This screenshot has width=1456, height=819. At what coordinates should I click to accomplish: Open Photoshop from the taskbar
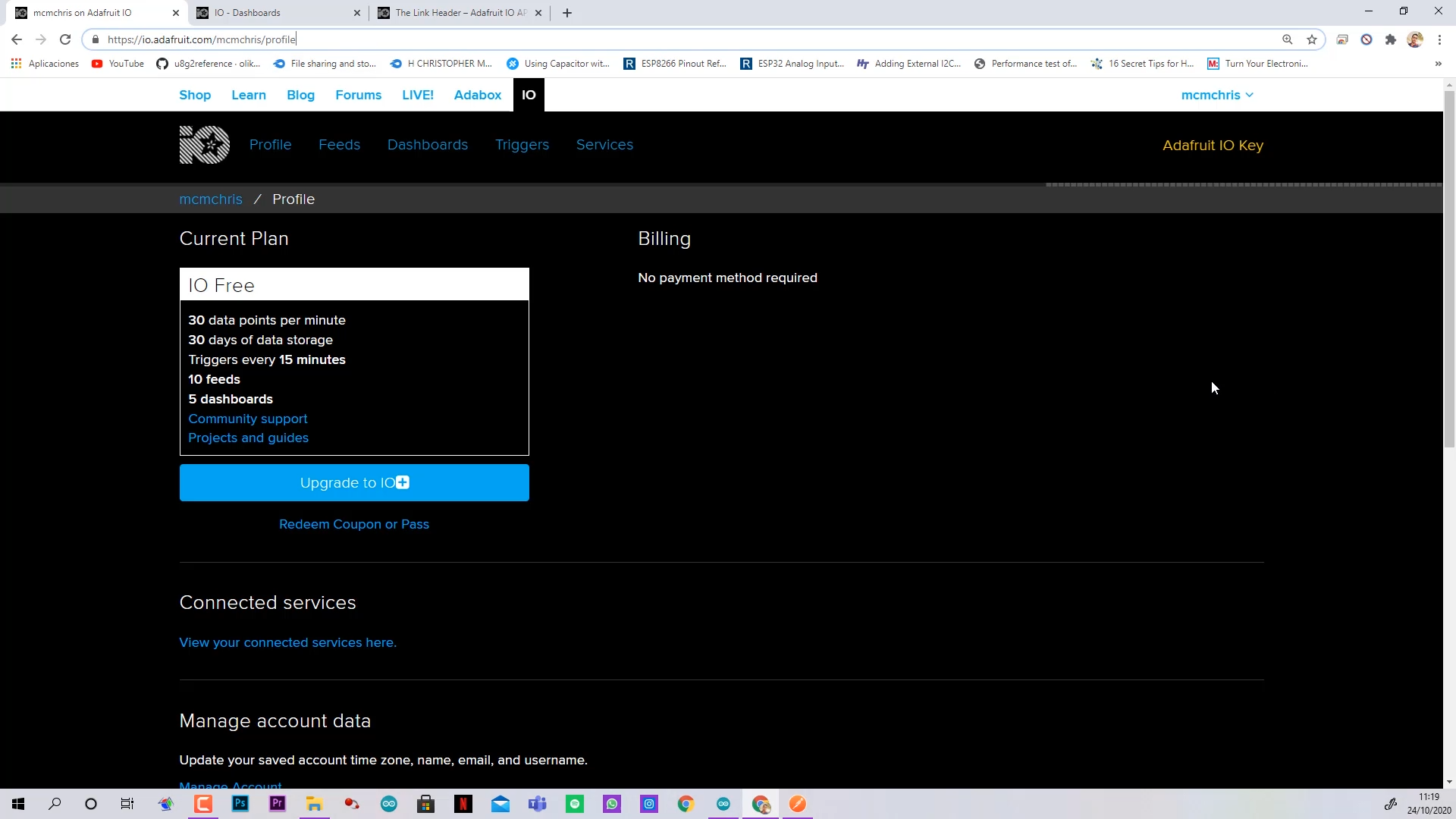240,804
